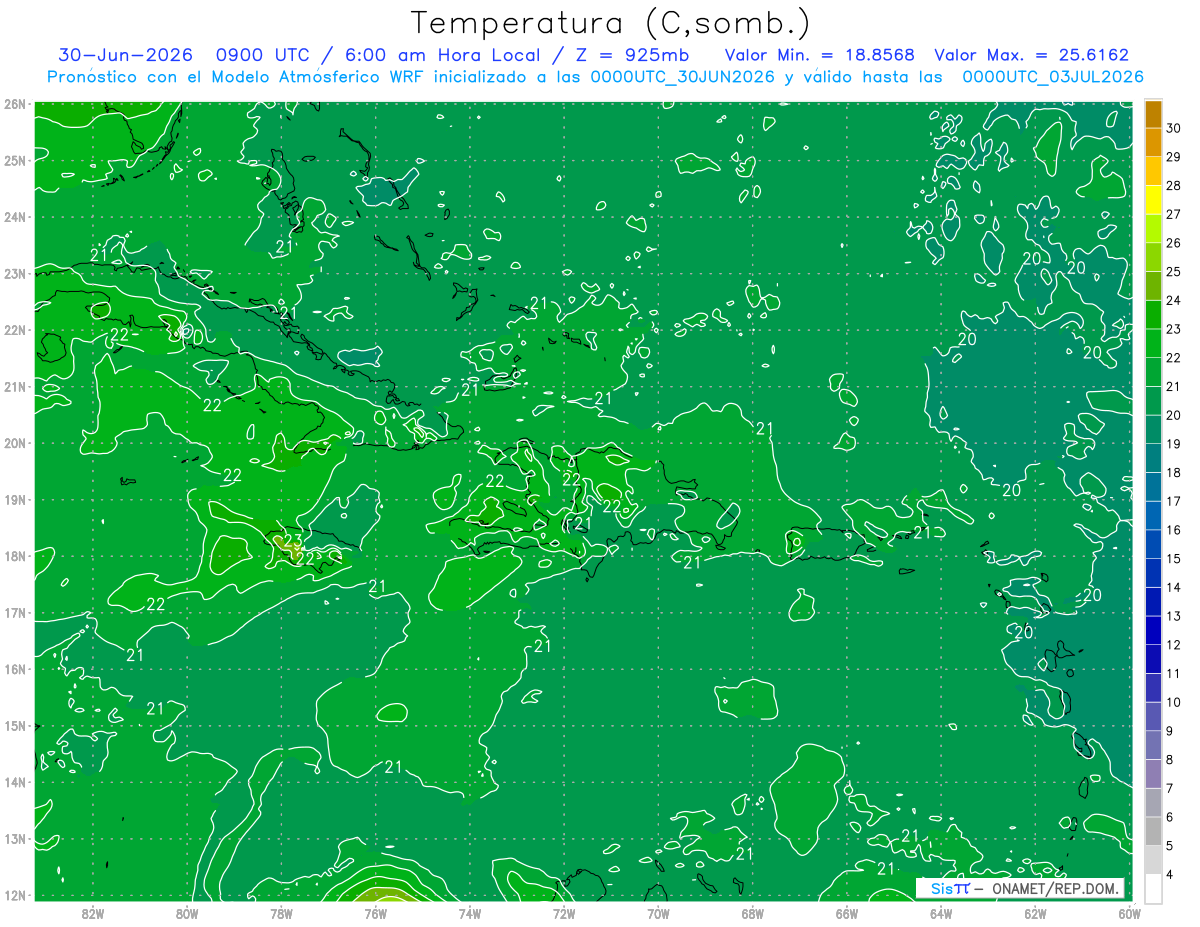
Task: Click the '0000UTC_03JUL2026' valid-until time
Action: tap(1053, 77)
